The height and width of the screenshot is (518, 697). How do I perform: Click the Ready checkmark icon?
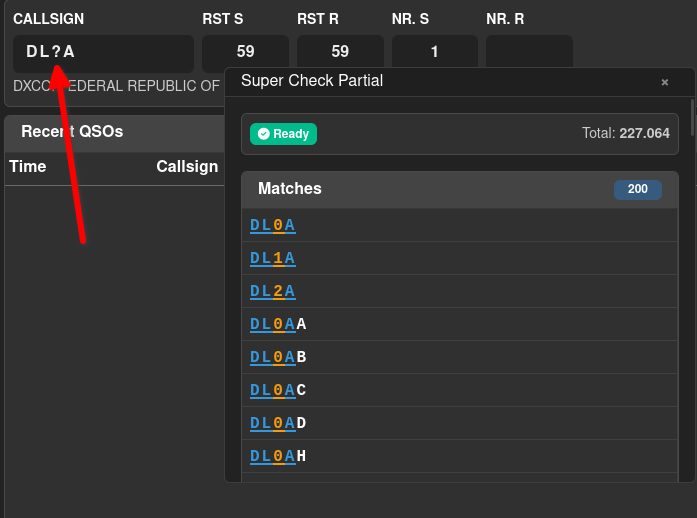[264, 134]
